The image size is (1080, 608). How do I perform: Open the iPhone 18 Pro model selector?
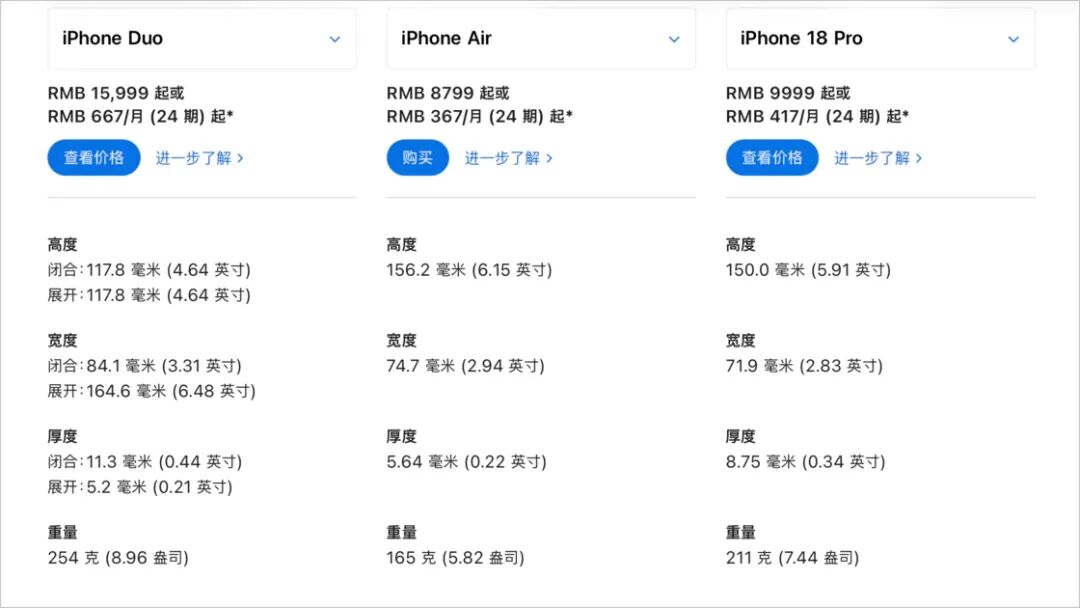[x=880, y=39]
